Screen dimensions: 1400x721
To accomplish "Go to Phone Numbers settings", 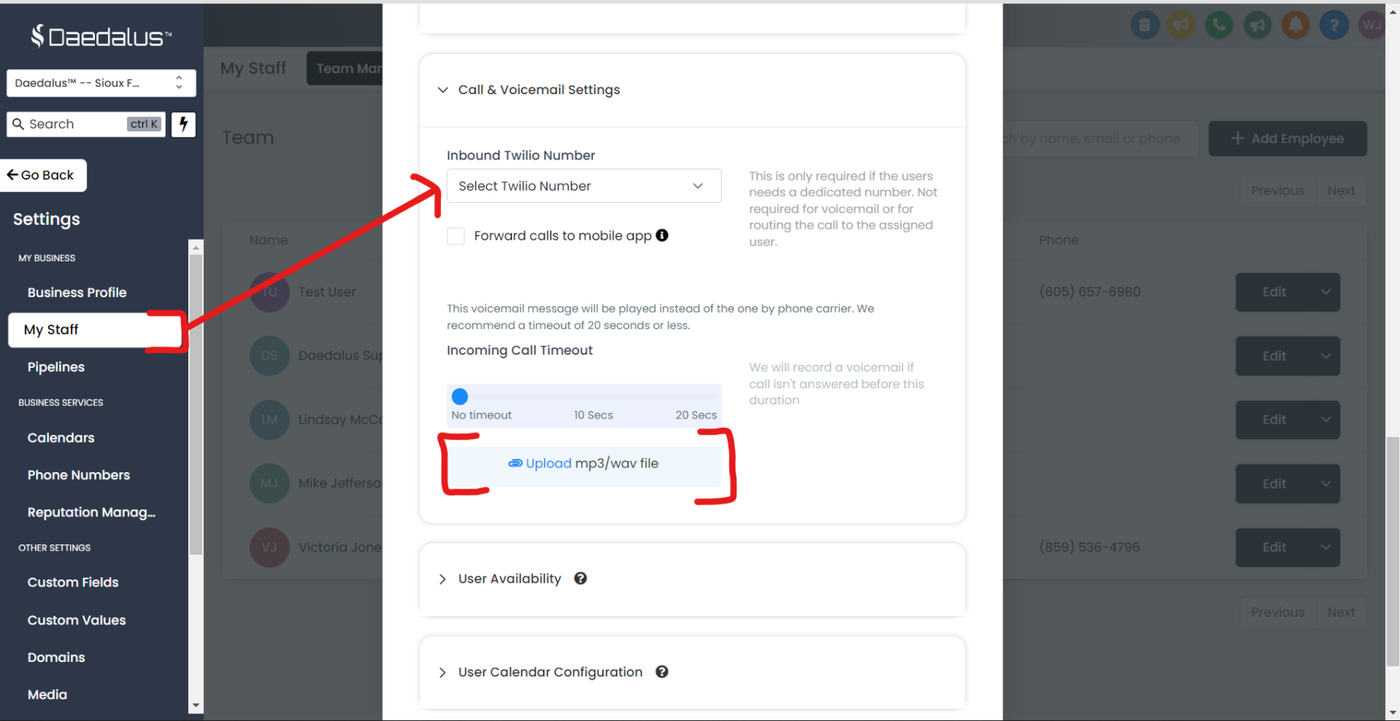I will [78, 475].
